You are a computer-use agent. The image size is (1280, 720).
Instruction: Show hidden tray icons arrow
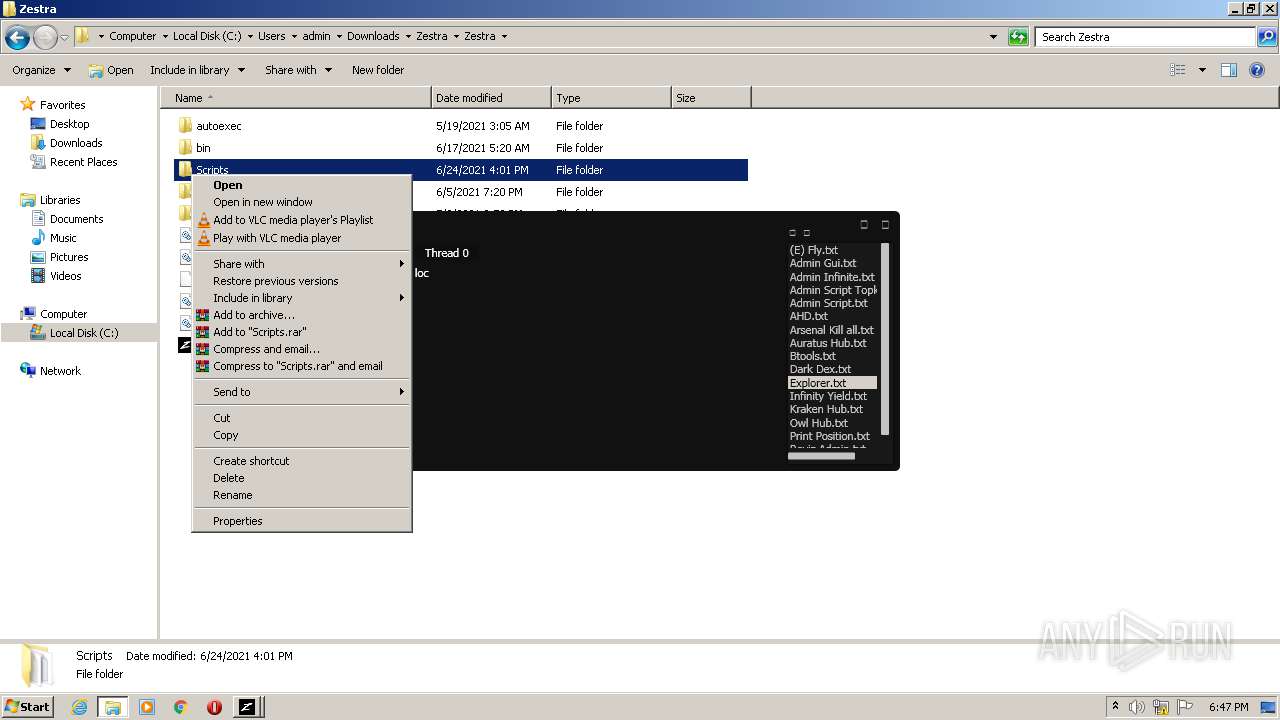(x=1115, y=707)
